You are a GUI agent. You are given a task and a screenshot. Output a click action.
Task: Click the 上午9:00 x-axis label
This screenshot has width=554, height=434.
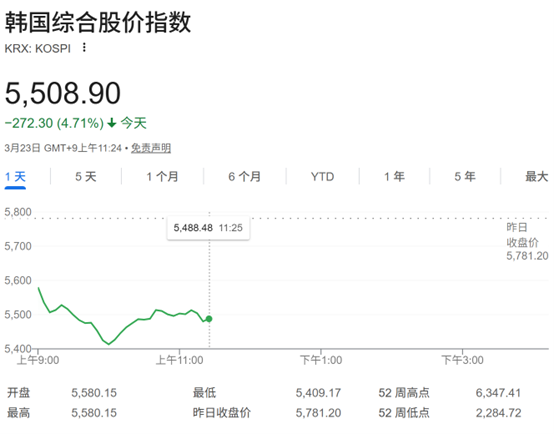[x=38, y=360]
